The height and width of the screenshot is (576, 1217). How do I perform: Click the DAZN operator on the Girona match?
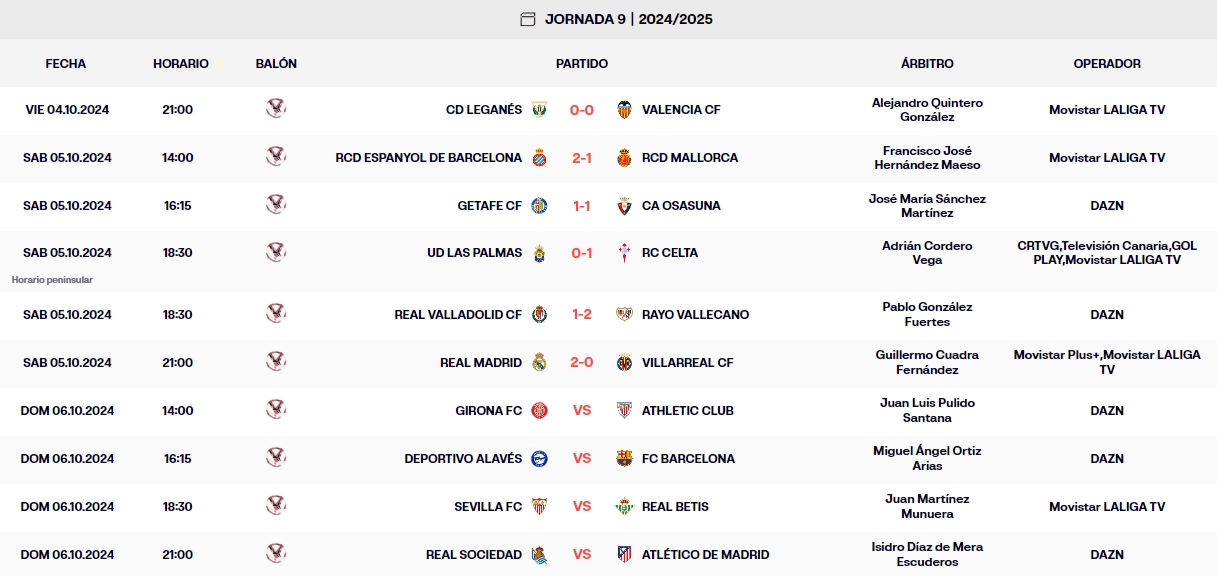pyautogui.click(x=1108, y=410)
